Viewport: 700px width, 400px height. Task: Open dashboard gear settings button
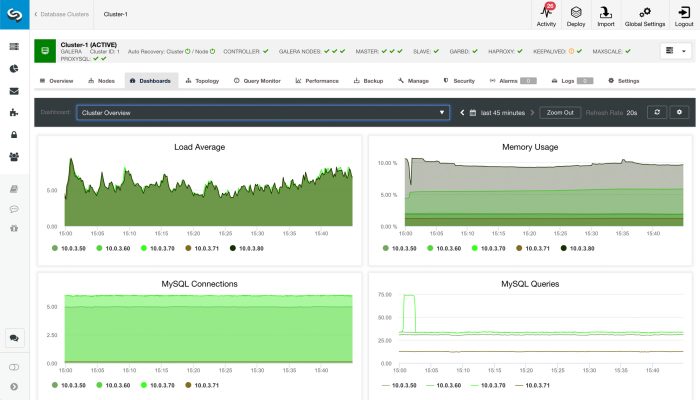tap(679, 113)
